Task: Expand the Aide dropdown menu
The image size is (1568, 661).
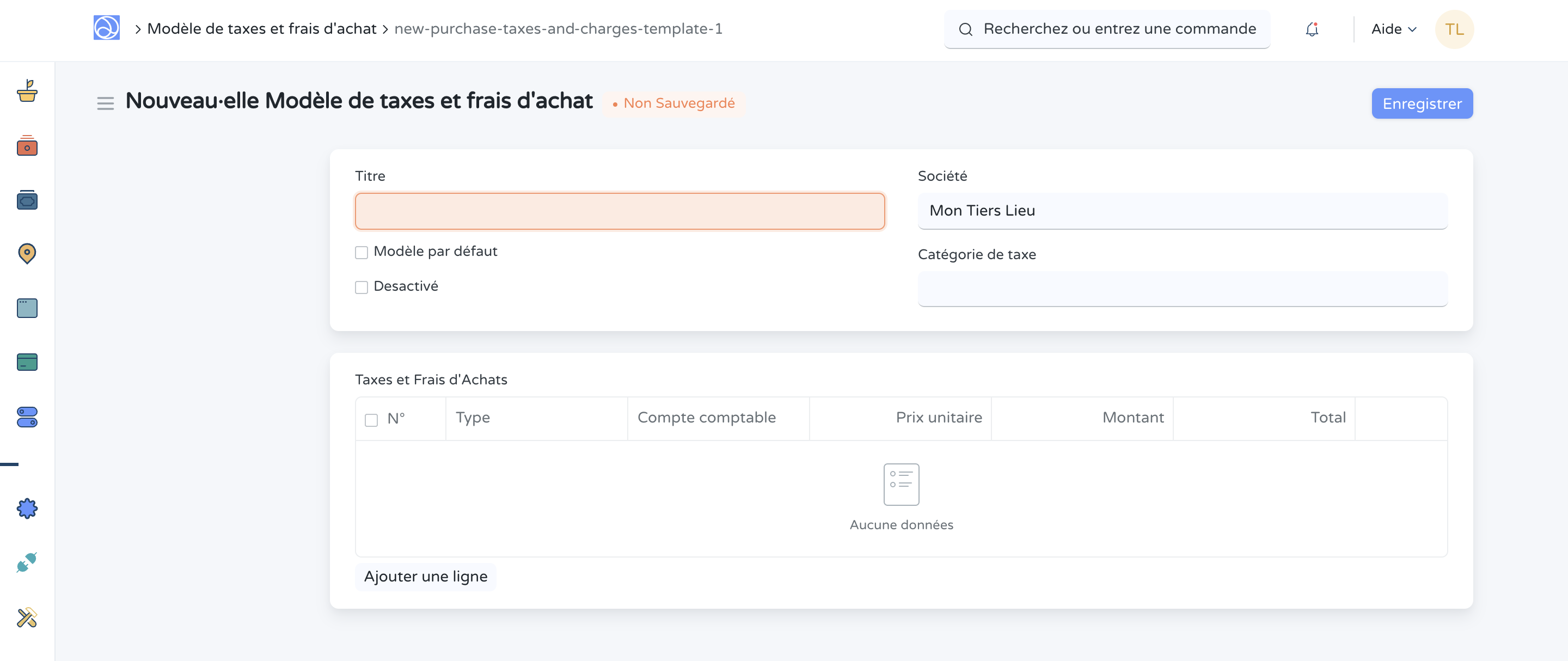Action: pos(1393,29)
